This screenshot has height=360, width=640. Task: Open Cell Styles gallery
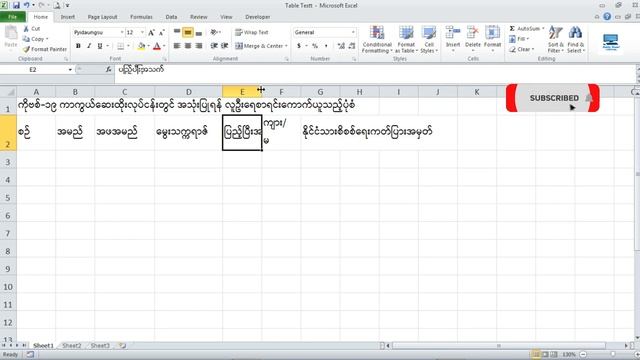click(429, 40)
